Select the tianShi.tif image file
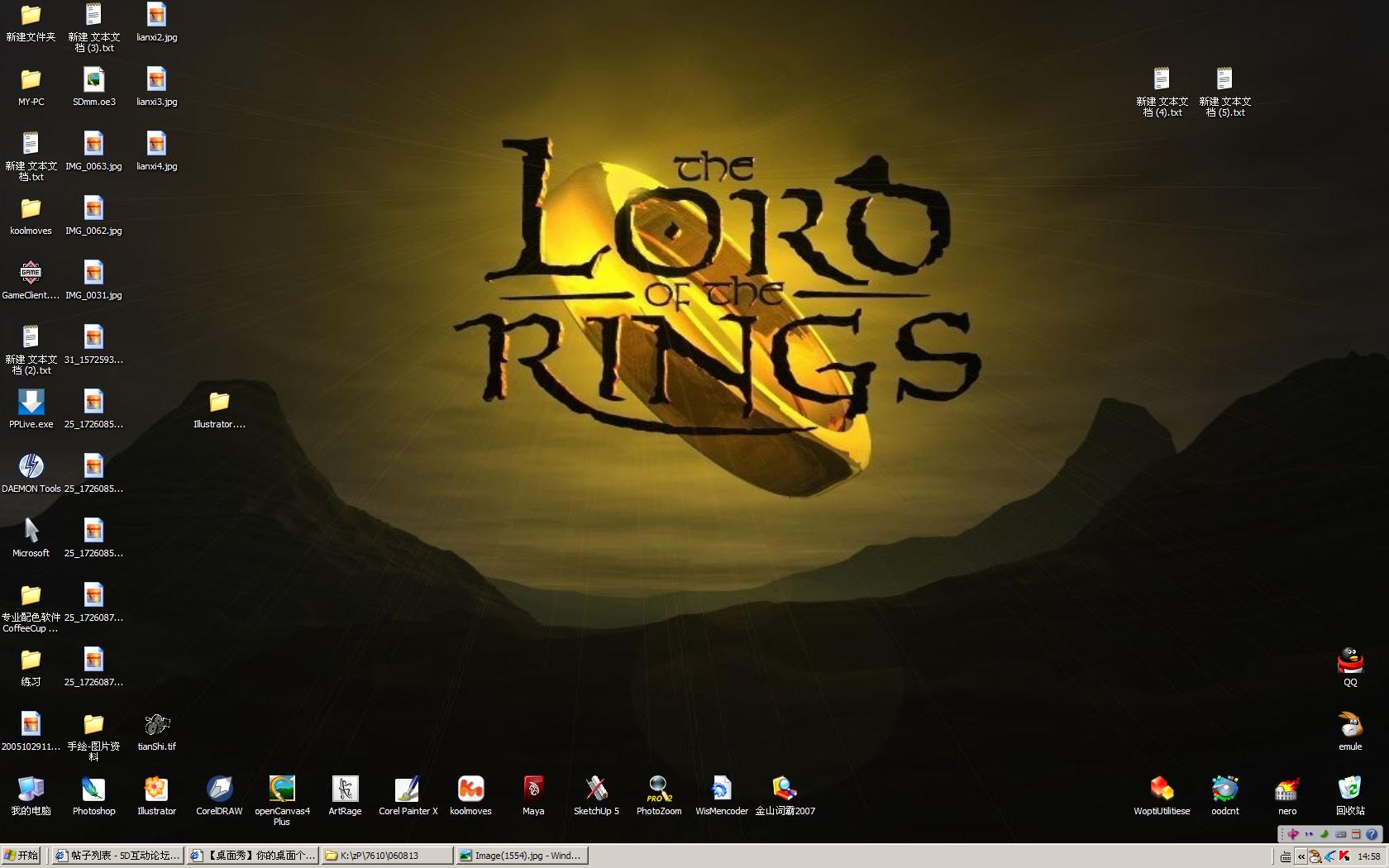 click(156, 731)
